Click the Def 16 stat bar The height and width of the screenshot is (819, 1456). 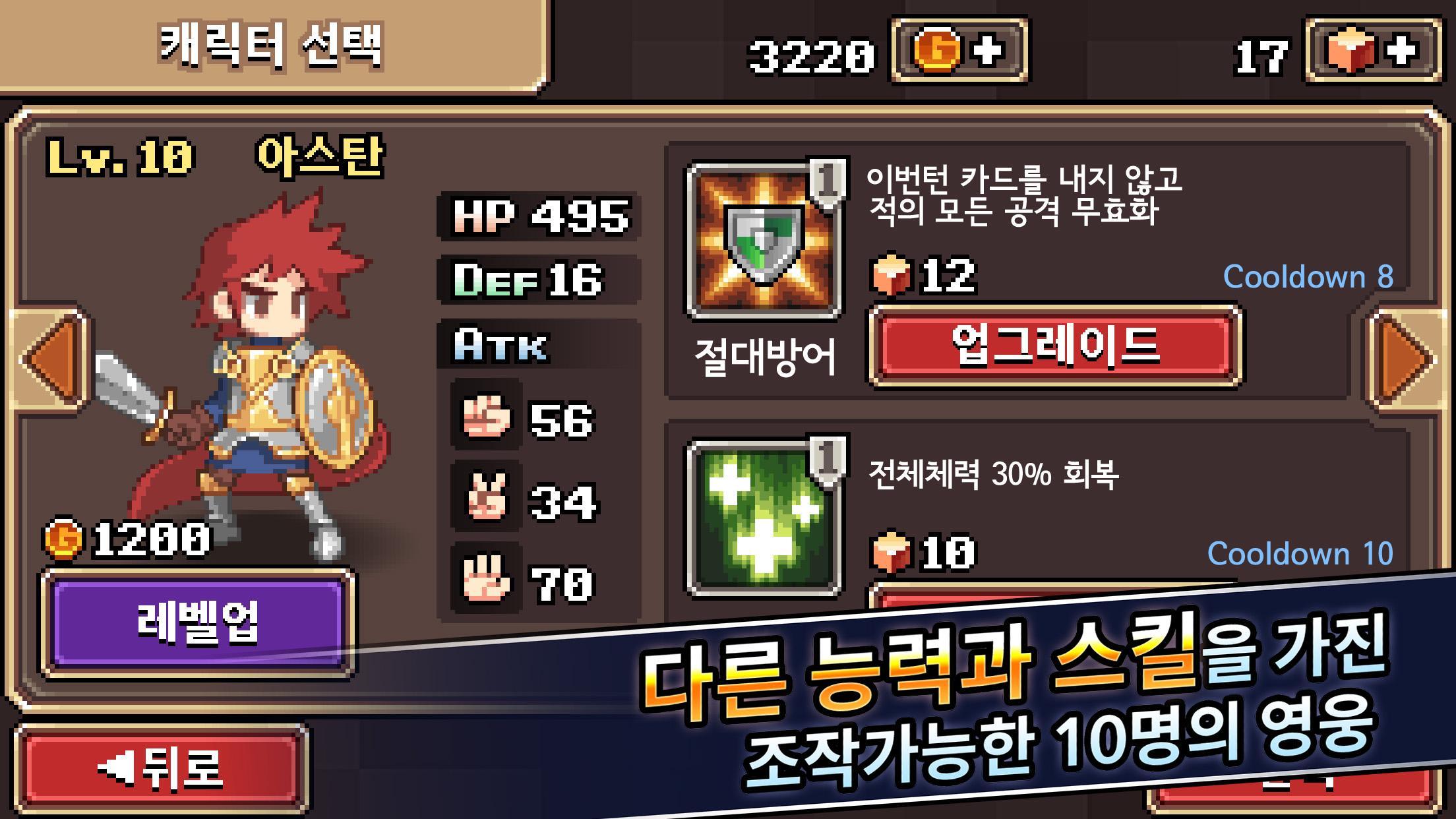539,280
